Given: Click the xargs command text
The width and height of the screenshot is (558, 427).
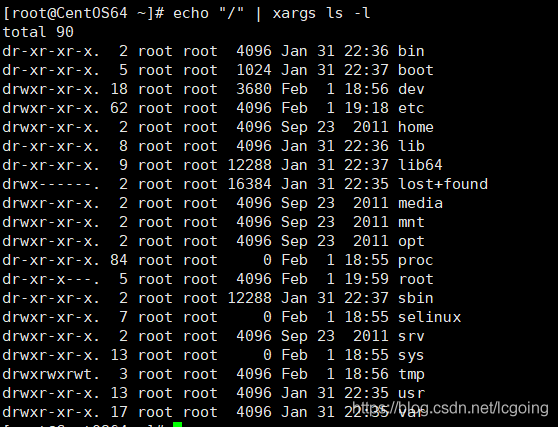Looking at the screenshot, I should [x=294, y=14].
